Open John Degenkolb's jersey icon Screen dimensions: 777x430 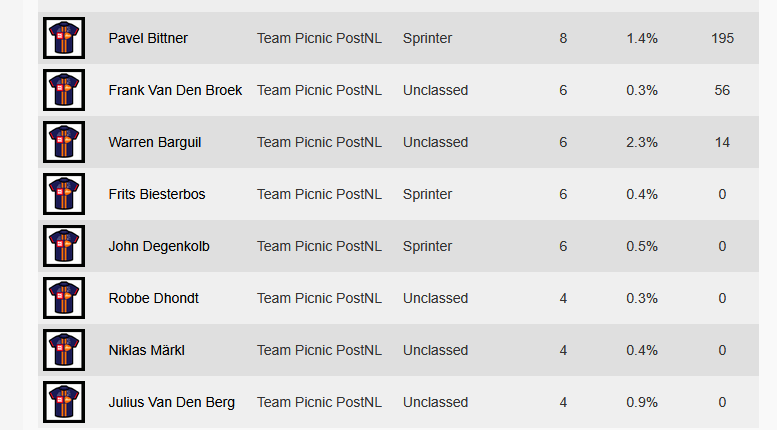(x=64, y=246)
